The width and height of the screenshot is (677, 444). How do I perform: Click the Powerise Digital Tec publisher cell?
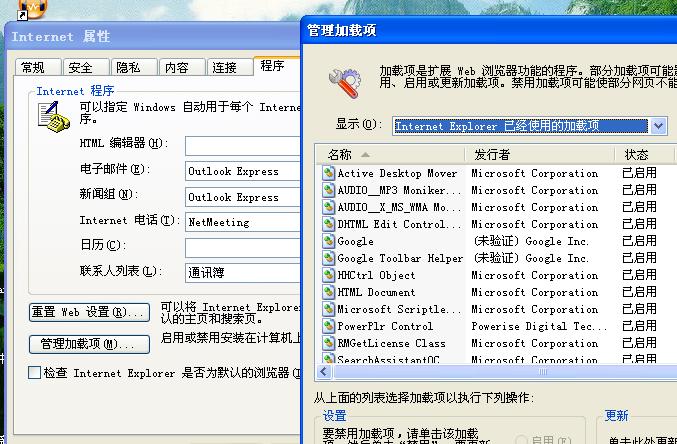[x=539, y=326]
